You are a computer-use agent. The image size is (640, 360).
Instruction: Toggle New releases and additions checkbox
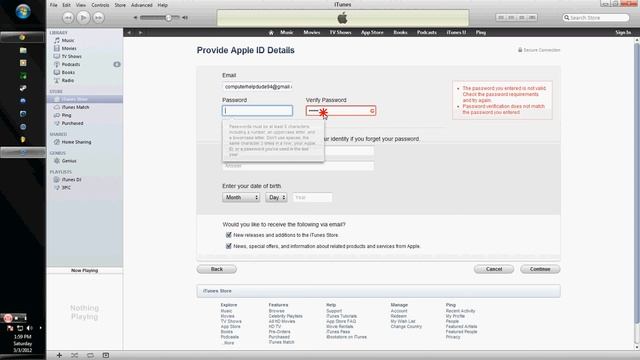coord(229,235)
